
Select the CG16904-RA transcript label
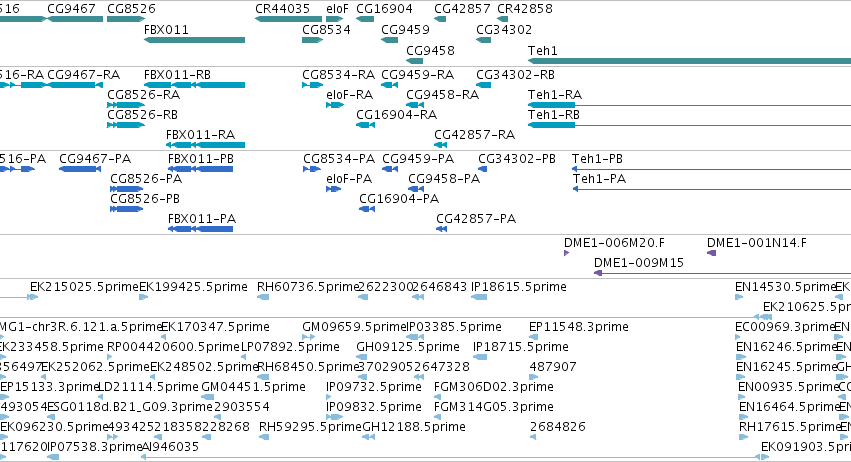coord(396,115)
